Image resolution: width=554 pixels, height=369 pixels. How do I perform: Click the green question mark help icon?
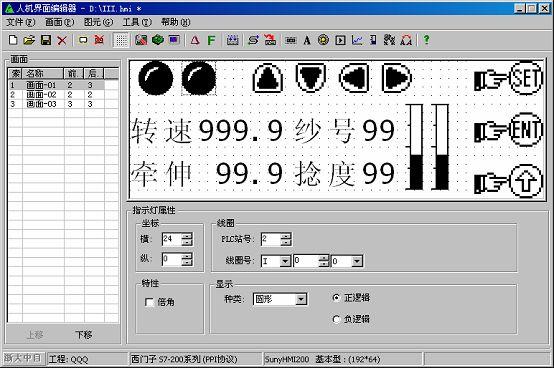pyautogui.click(x=426, y=40)
